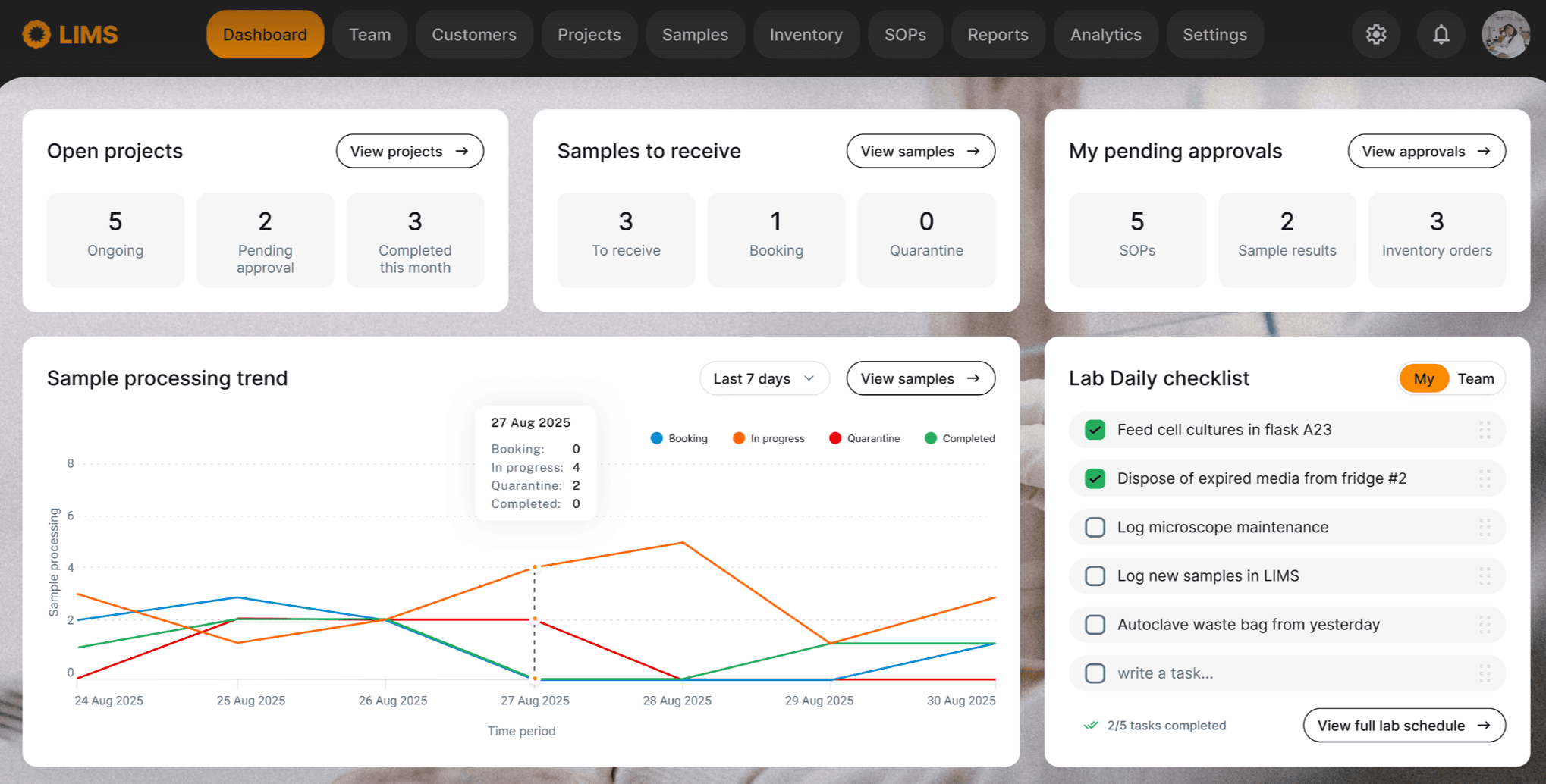Open the Pending approval projects card

click(x=265, y=240)
